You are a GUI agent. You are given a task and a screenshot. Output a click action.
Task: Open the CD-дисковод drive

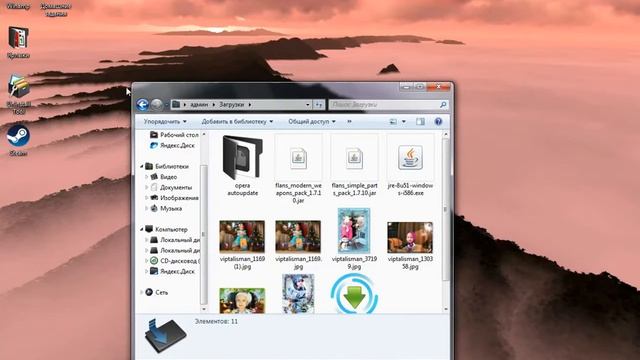tap(175, 260)
